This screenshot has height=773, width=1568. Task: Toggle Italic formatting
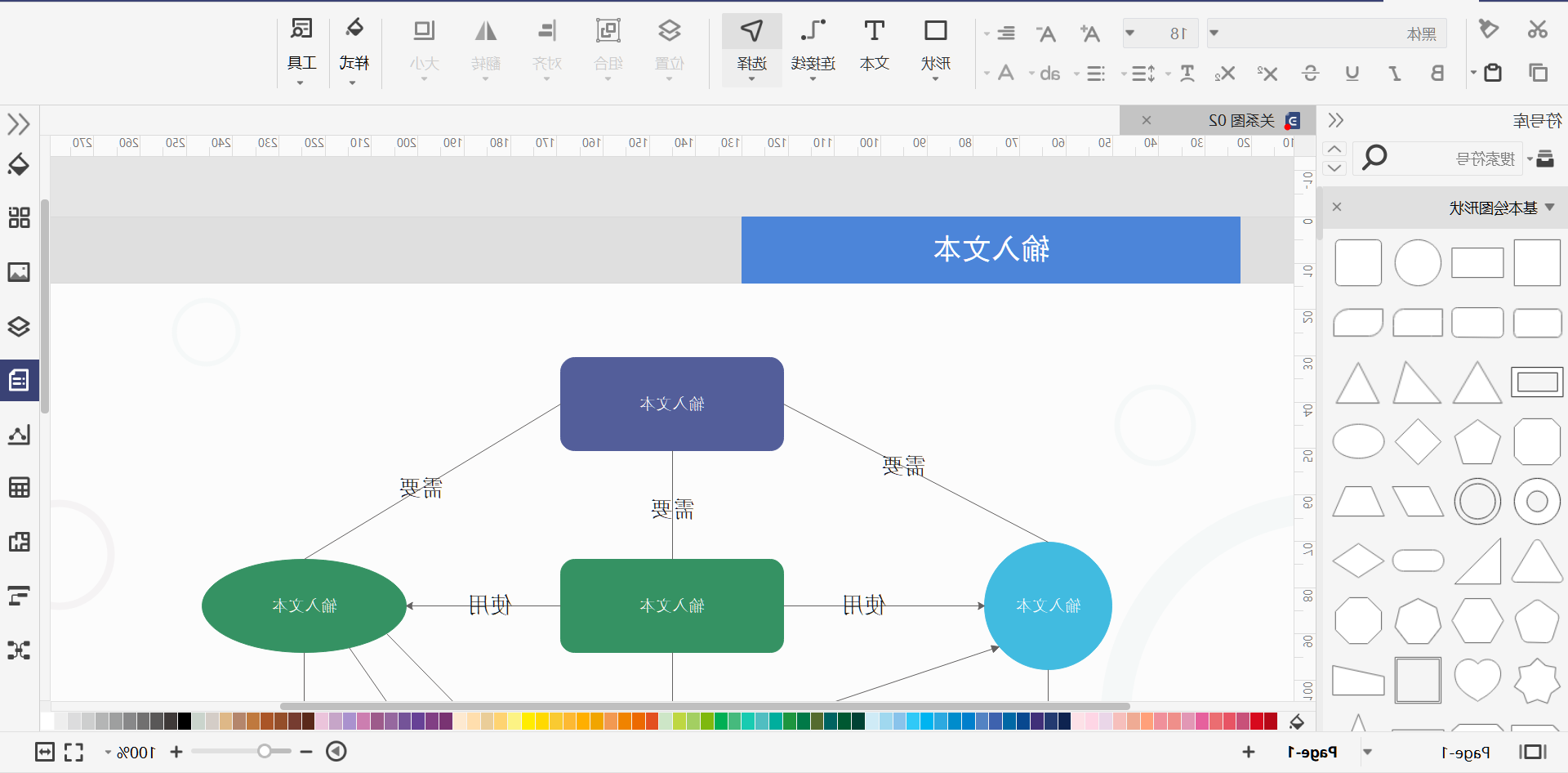pyautogui.click(x=1395, y=74)
